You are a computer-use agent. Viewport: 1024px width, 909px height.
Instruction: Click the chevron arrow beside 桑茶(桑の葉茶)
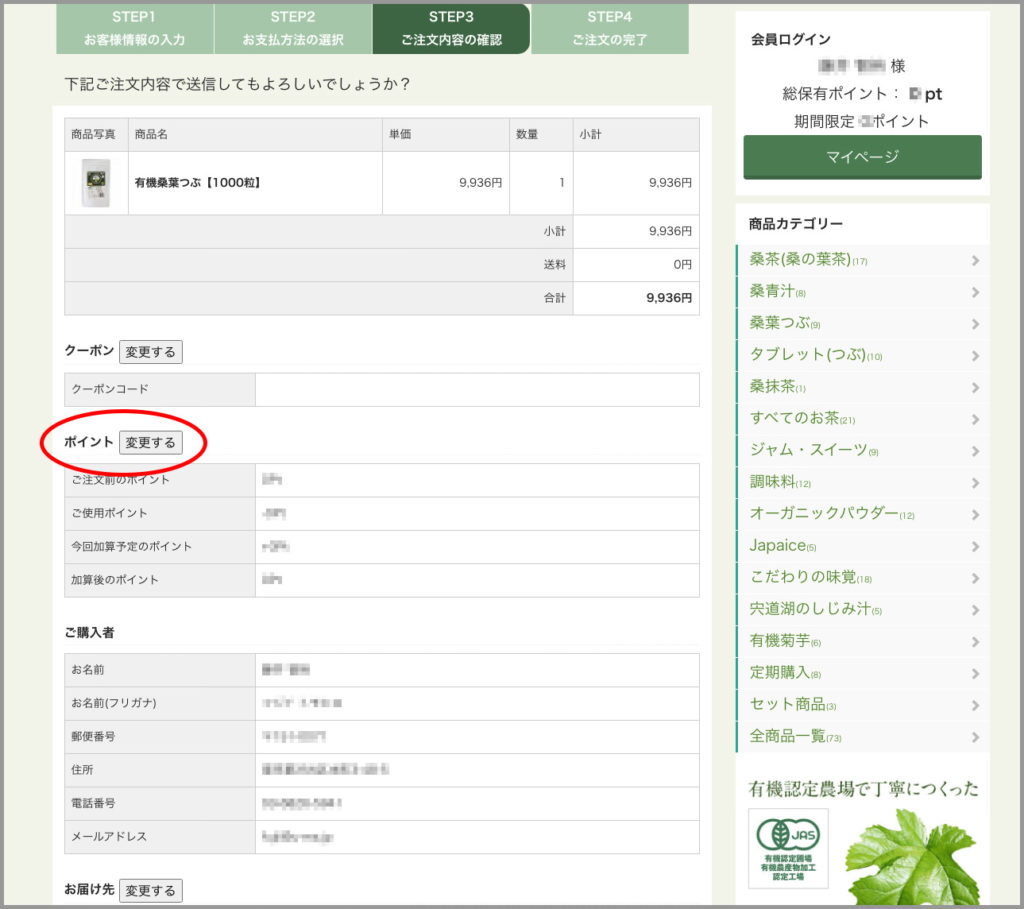coord(975,261)
